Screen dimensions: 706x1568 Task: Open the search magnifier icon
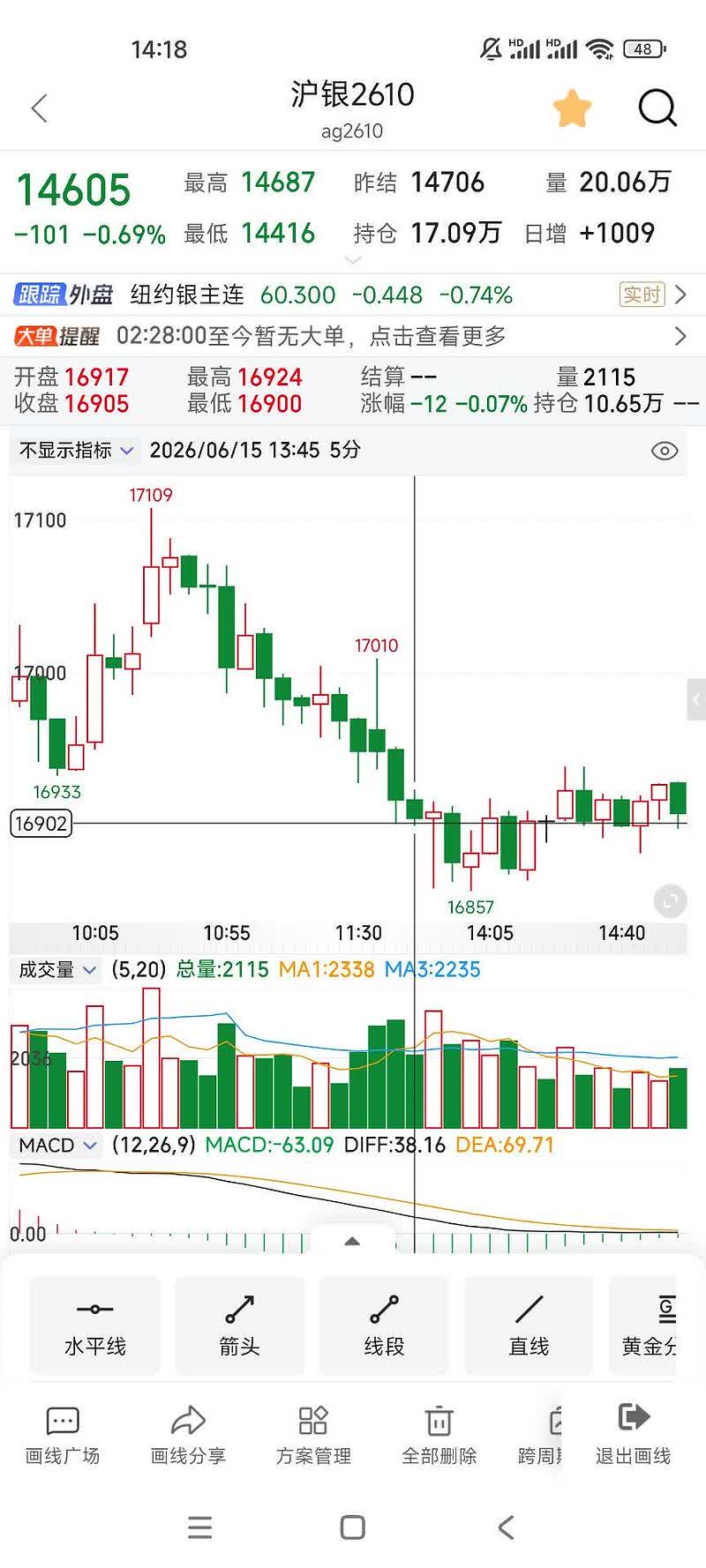coord(657,108)
